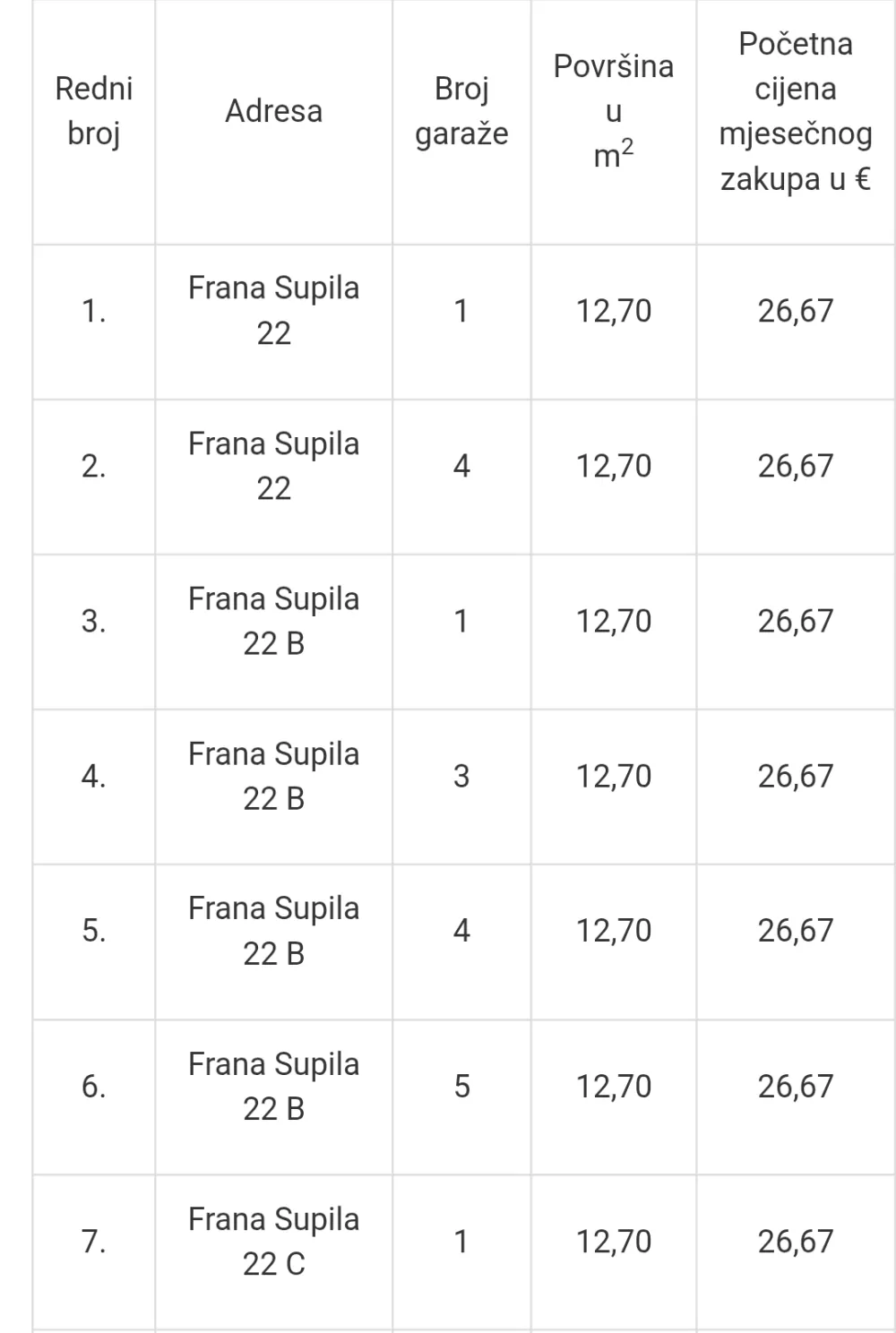Screen dimensions: 896x1333
Task: Click row number "6." cell
Action: pyautogui.click(x=94, y=1086)
